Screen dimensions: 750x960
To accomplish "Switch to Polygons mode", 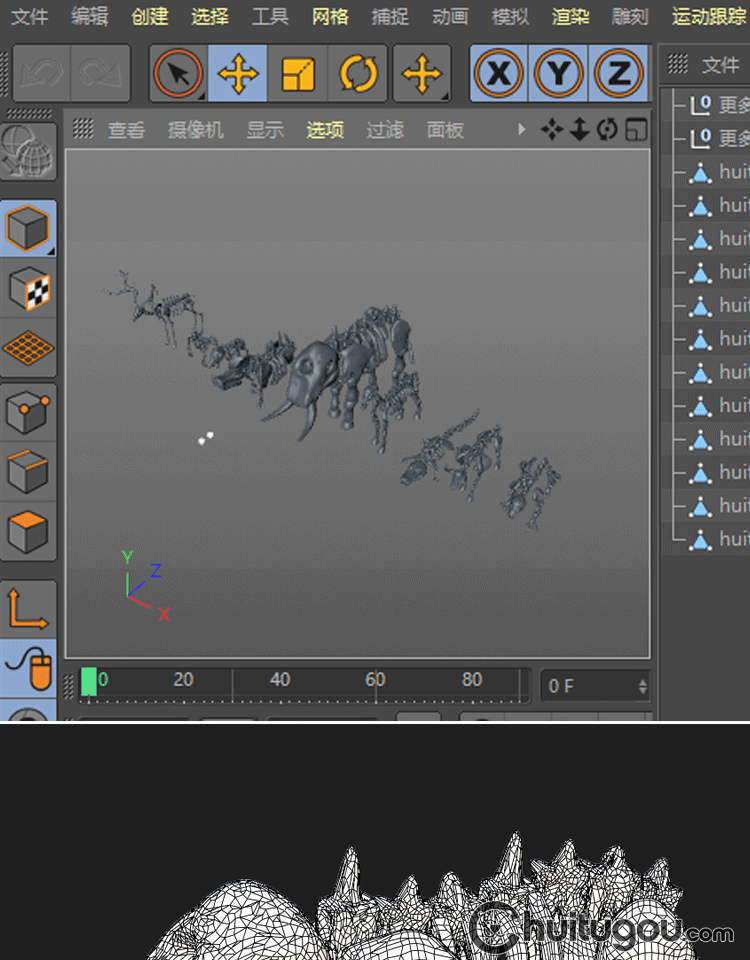I will (28, 531).
